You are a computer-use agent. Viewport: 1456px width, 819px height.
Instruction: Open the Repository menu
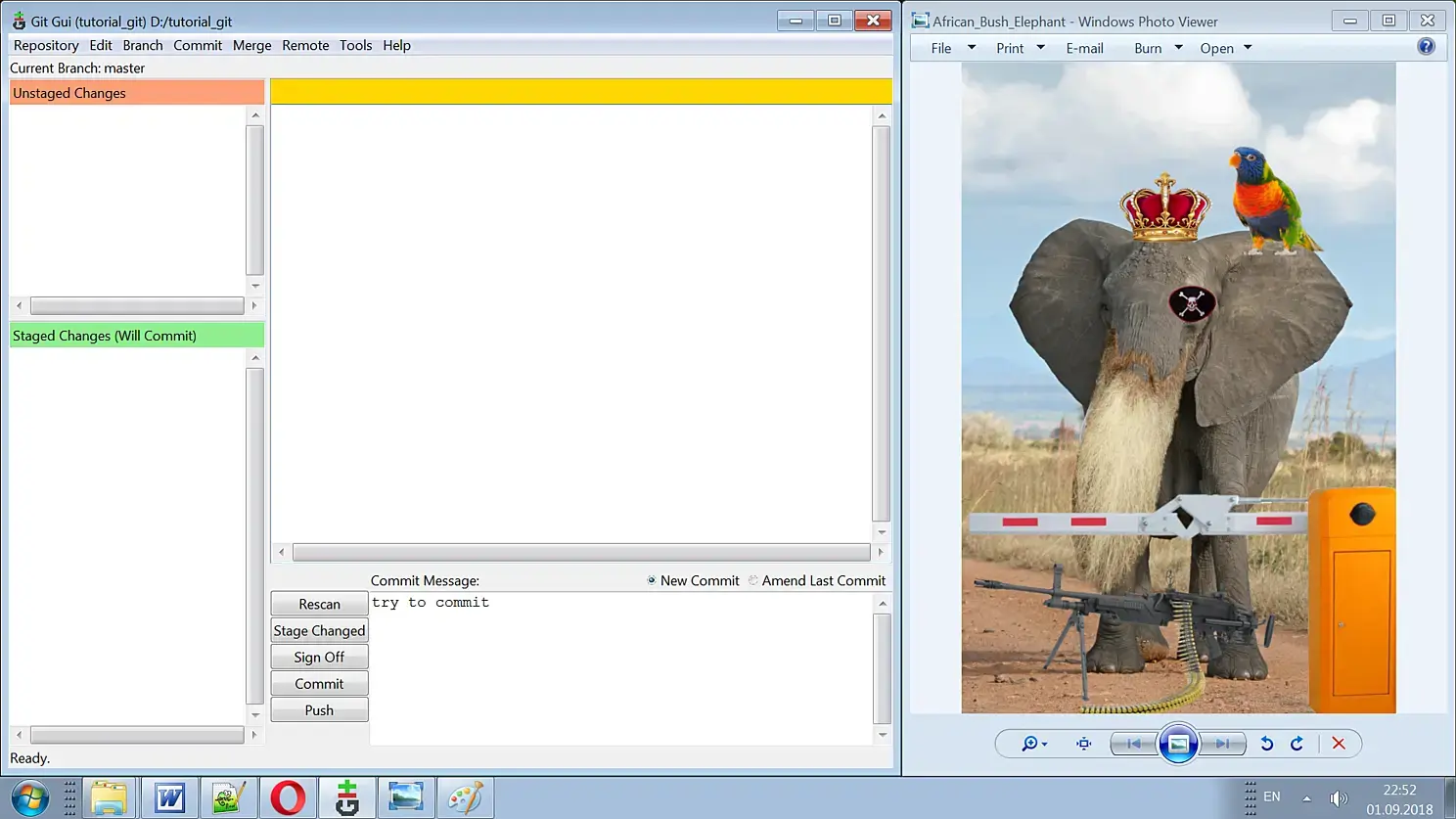tap(46, 45)
